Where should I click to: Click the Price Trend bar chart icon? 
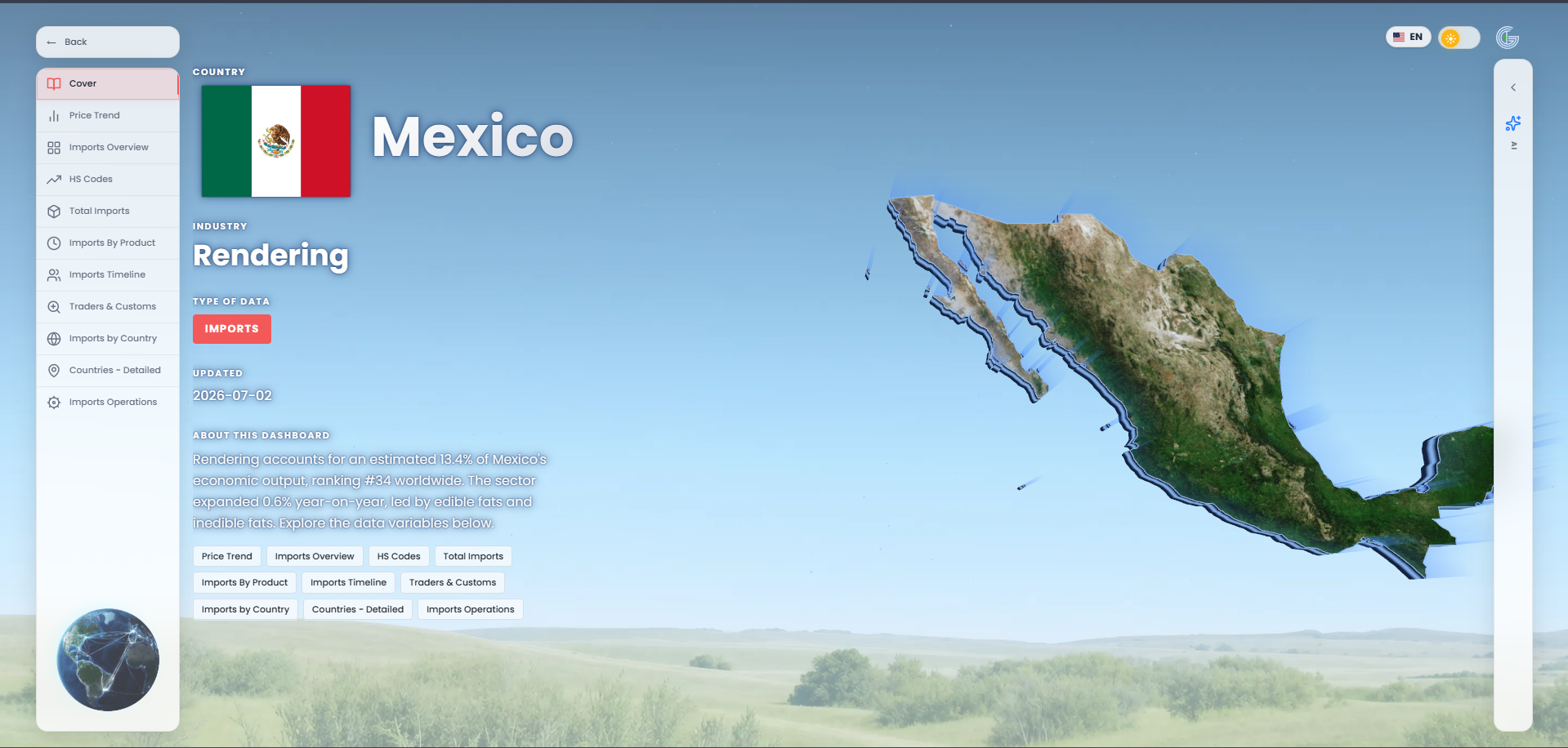pos(54,115)
